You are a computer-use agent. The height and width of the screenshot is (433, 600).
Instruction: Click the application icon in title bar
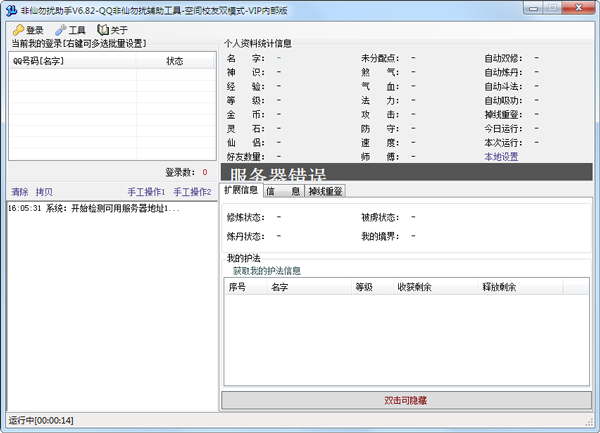tap(11, 10)
